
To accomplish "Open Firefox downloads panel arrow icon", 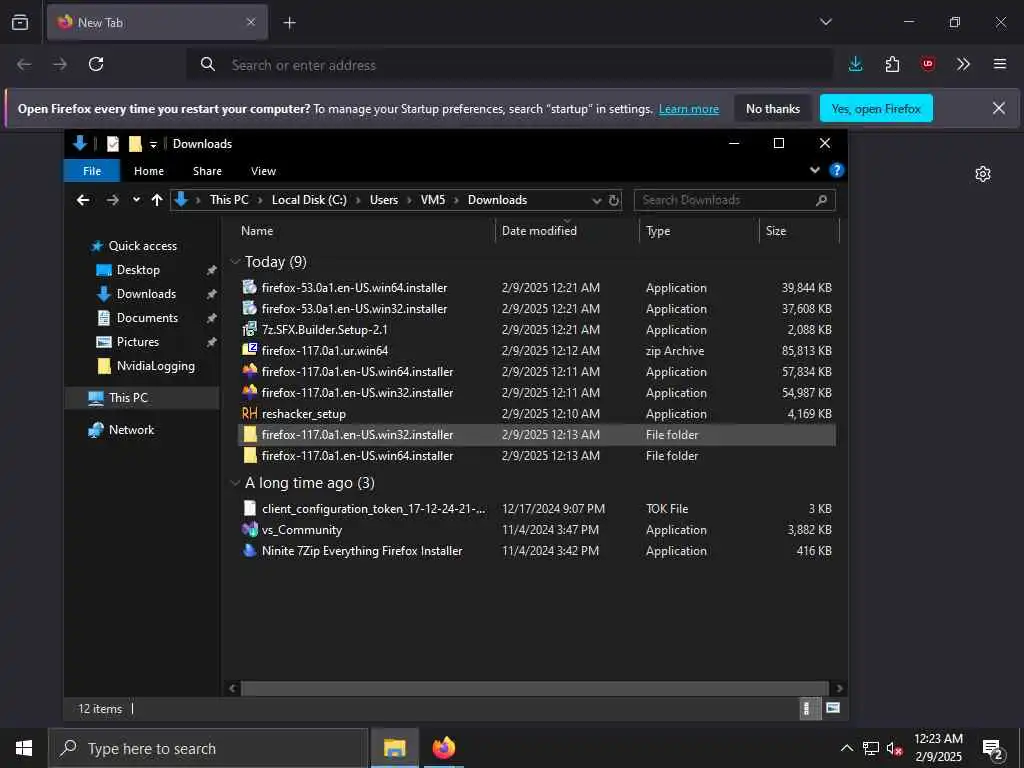I will pos(856,64).
